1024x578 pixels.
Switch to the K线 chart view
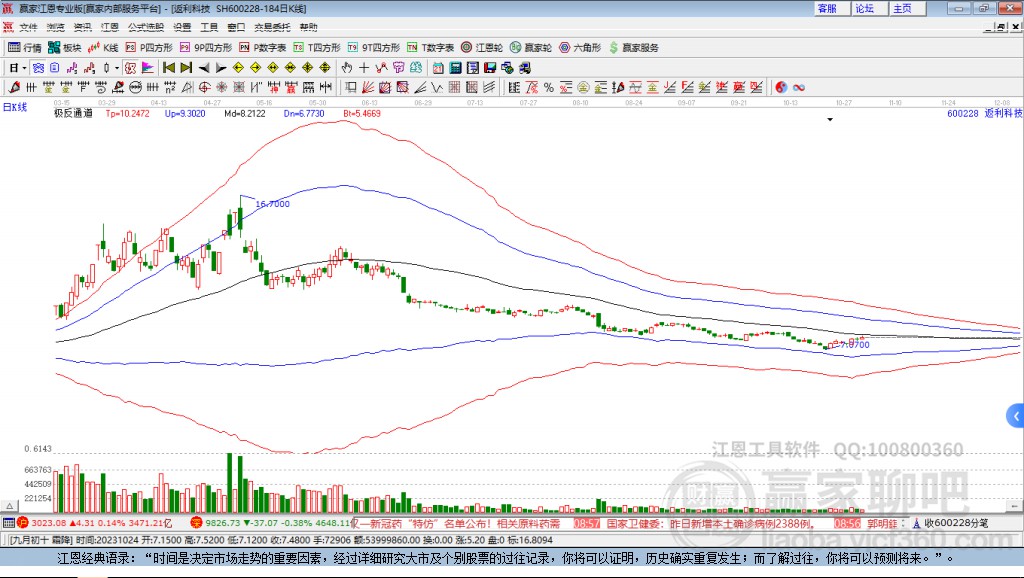103,48
